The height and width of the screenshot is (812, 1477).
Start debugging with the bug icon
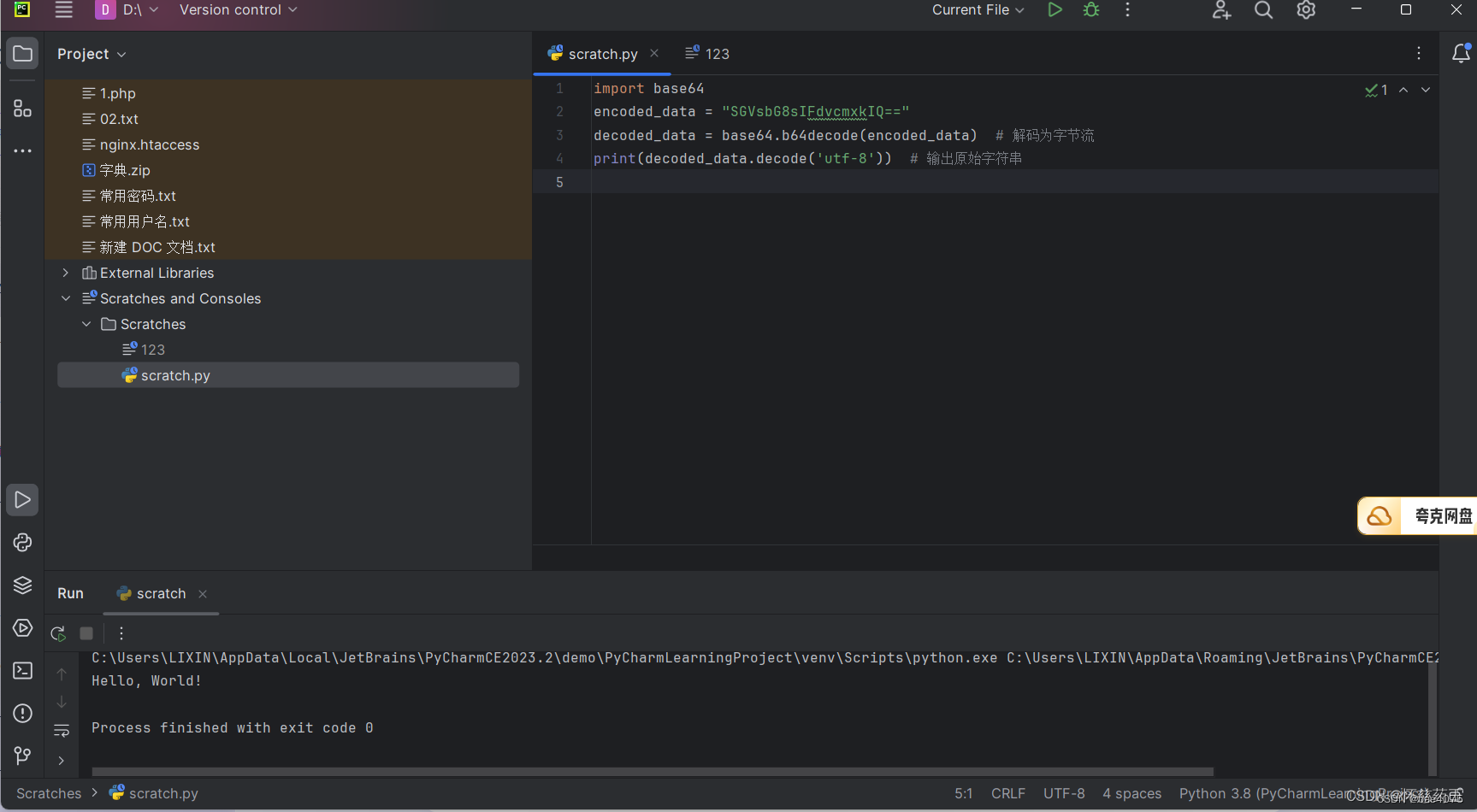click(x=1090, y=9)
